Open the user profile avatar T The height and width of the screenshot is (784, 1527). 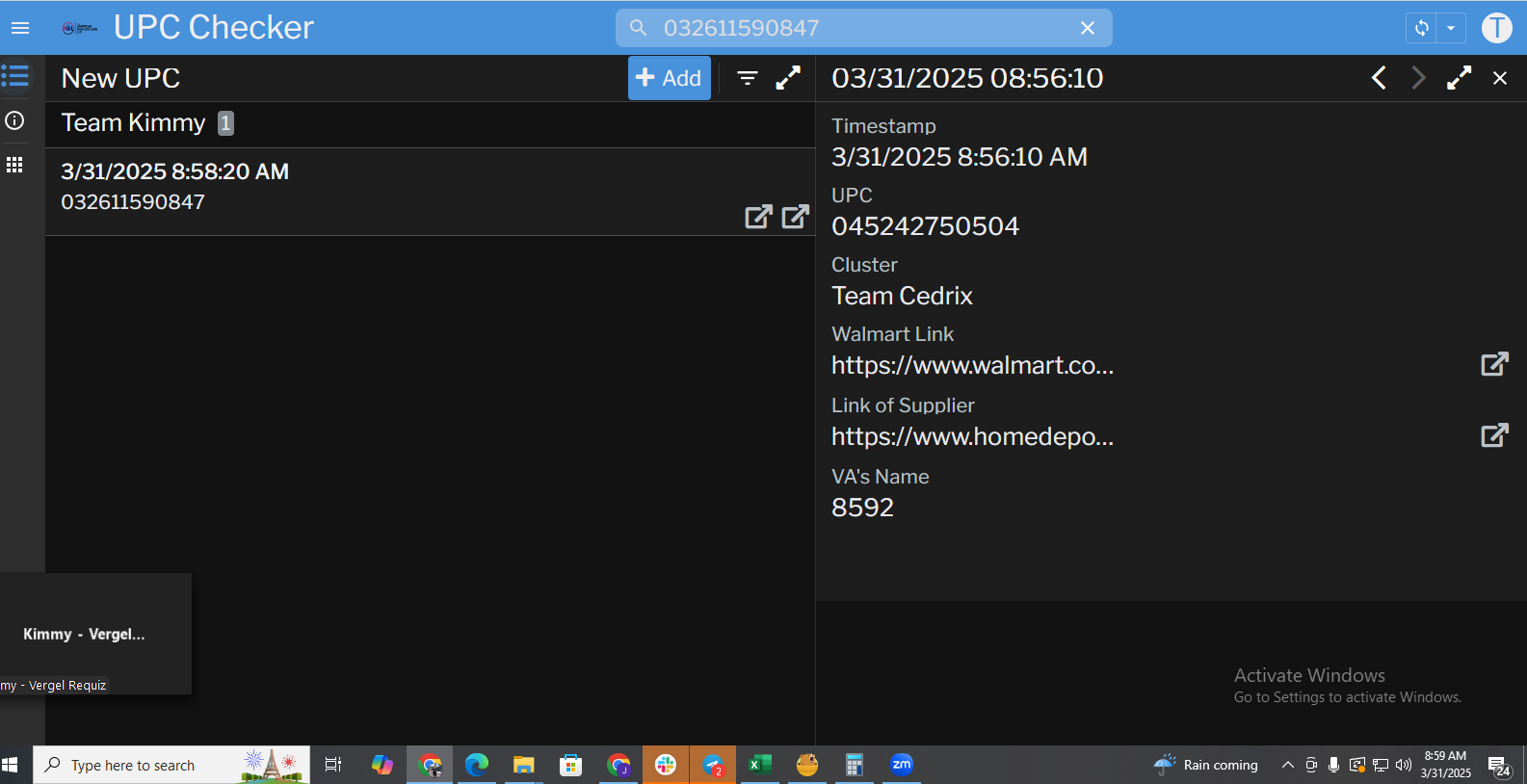(x=1496, y=28)
